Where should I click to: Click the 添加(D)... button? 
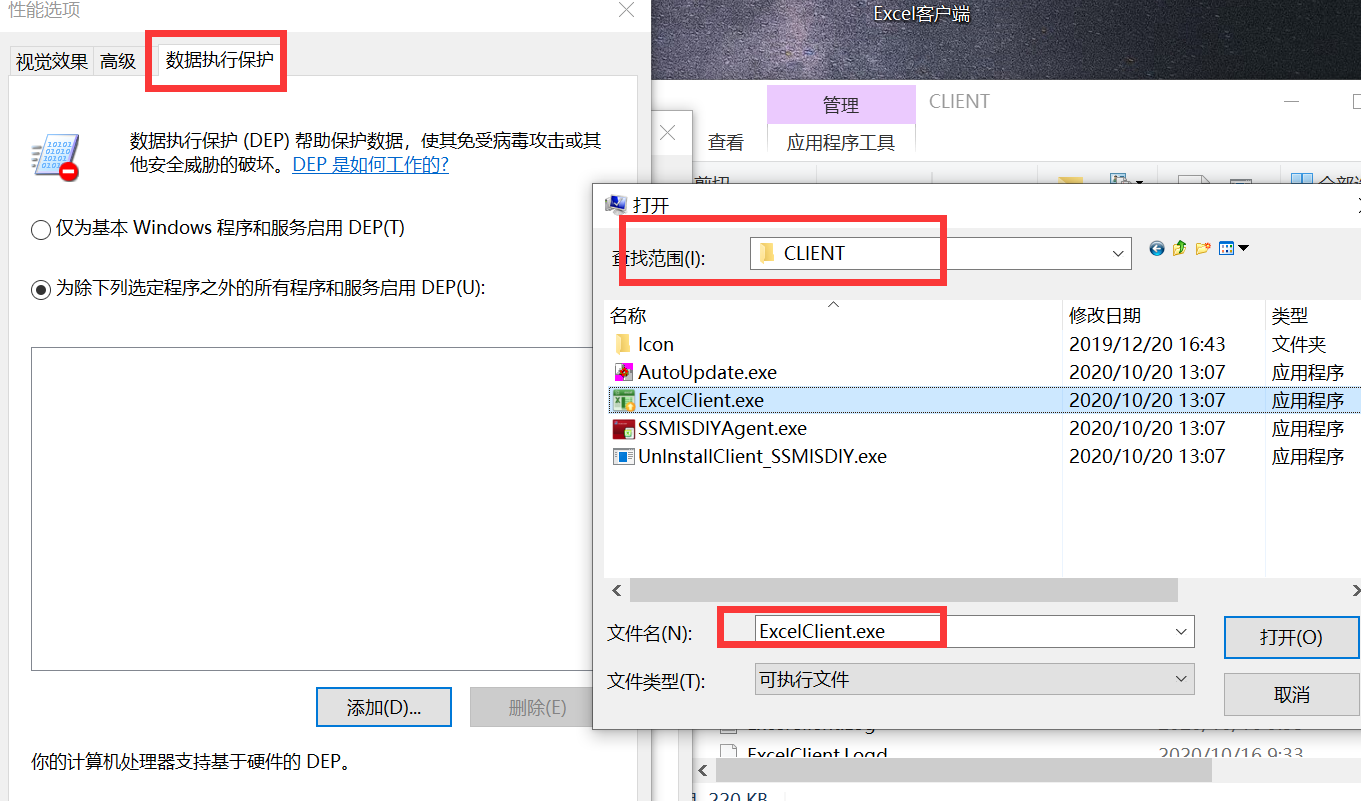pyautogui.click(x=384, y=707)
